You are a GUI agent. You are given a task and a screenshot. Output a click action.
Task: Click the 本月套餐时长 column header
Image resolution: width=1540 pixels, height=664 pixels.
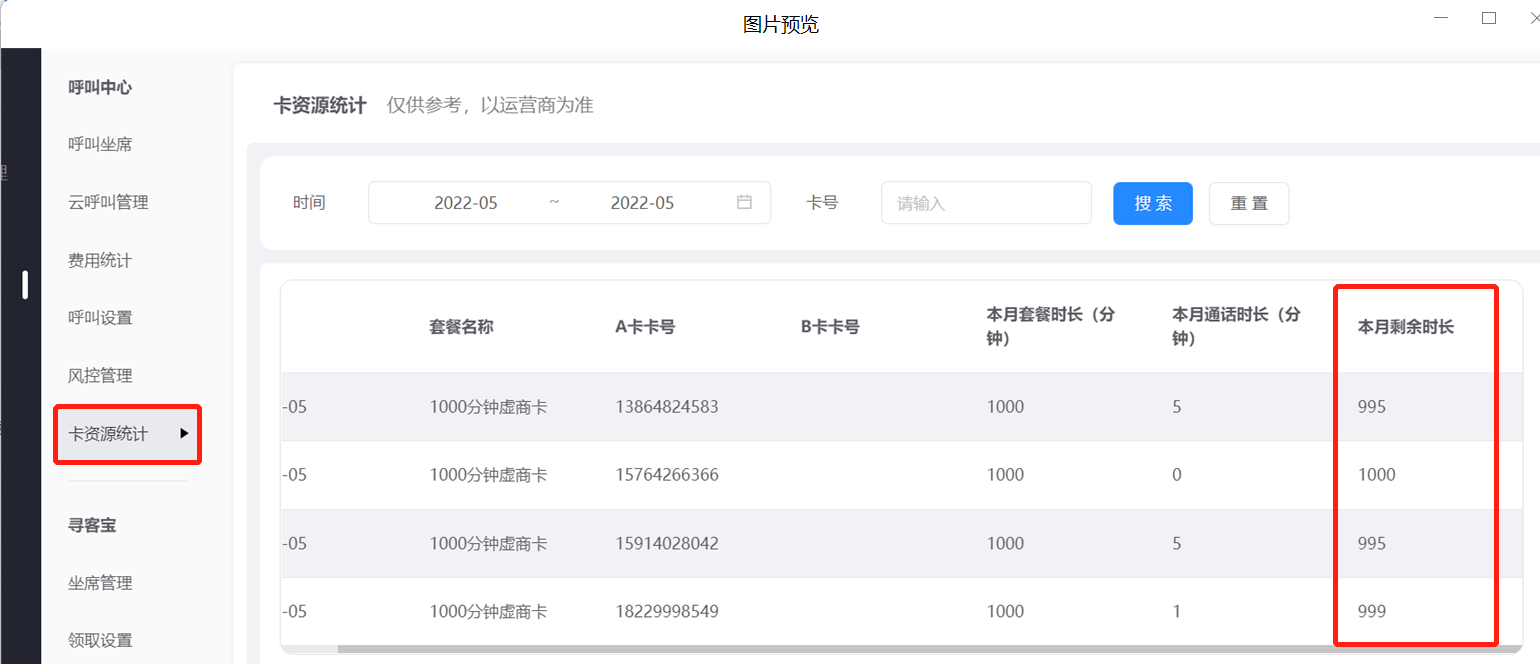click(1050, 327)
